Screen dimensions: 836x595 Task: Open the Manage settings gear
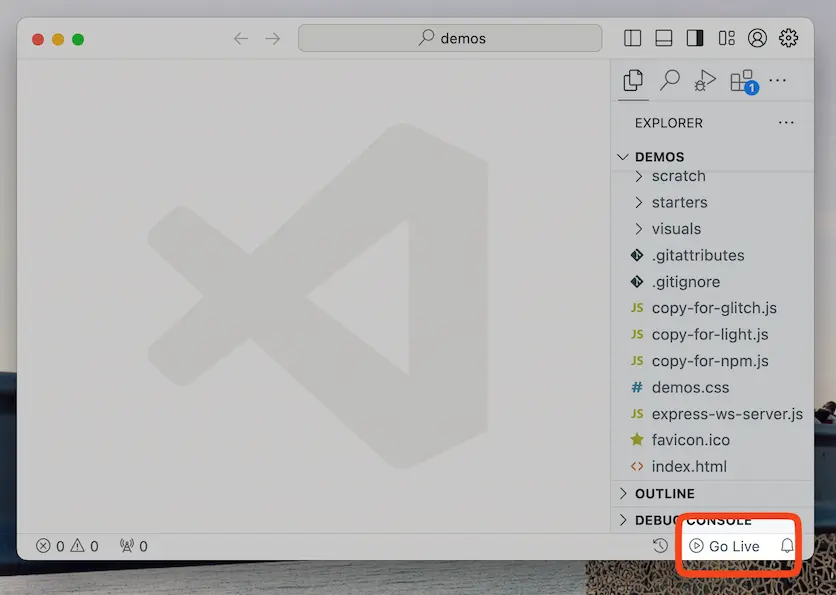click(788, 38)
